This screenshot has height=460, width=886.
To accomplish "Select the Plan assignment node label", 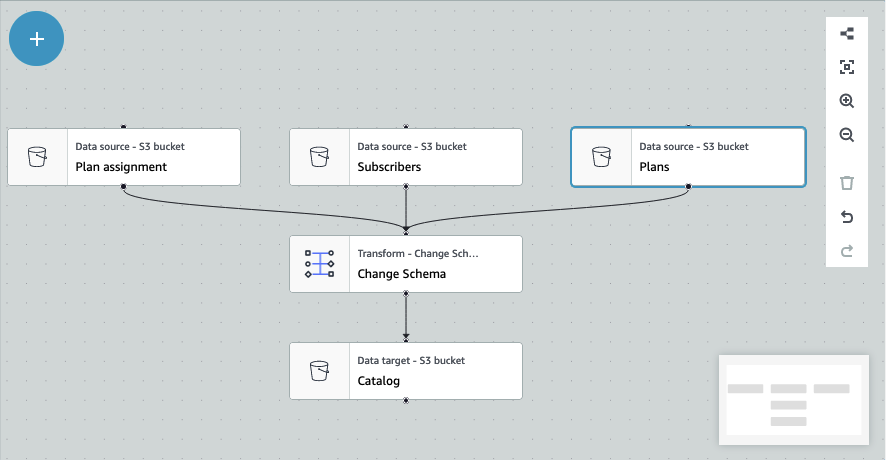I will click(x=121, y=167).
